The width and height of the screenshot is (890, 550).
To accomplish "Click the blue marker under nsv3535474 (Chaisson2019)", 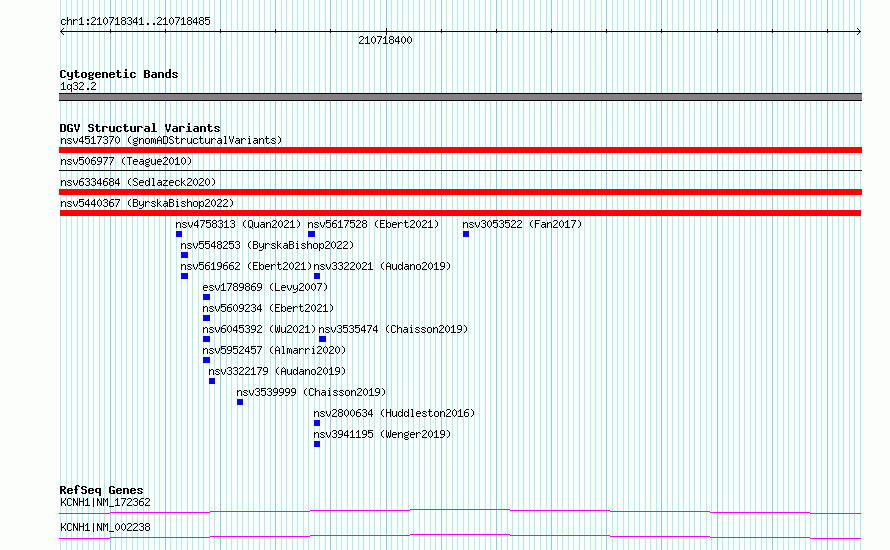I will [322, 339].
